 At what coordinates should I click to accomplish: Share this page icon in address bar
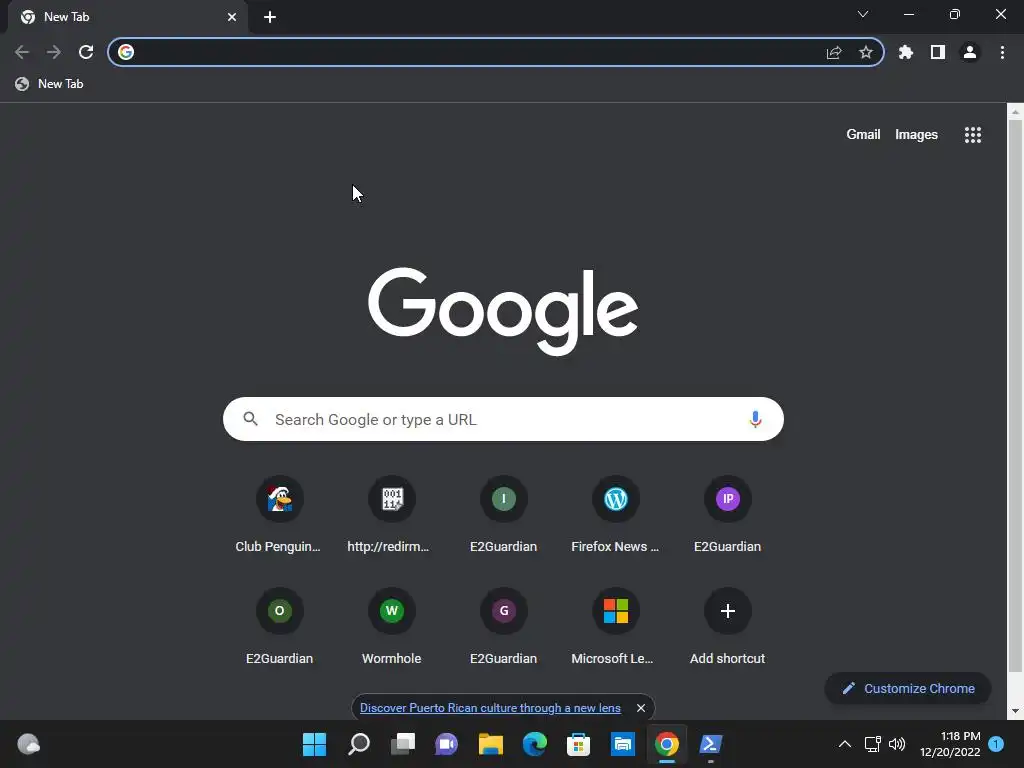[x=834, y=52]
